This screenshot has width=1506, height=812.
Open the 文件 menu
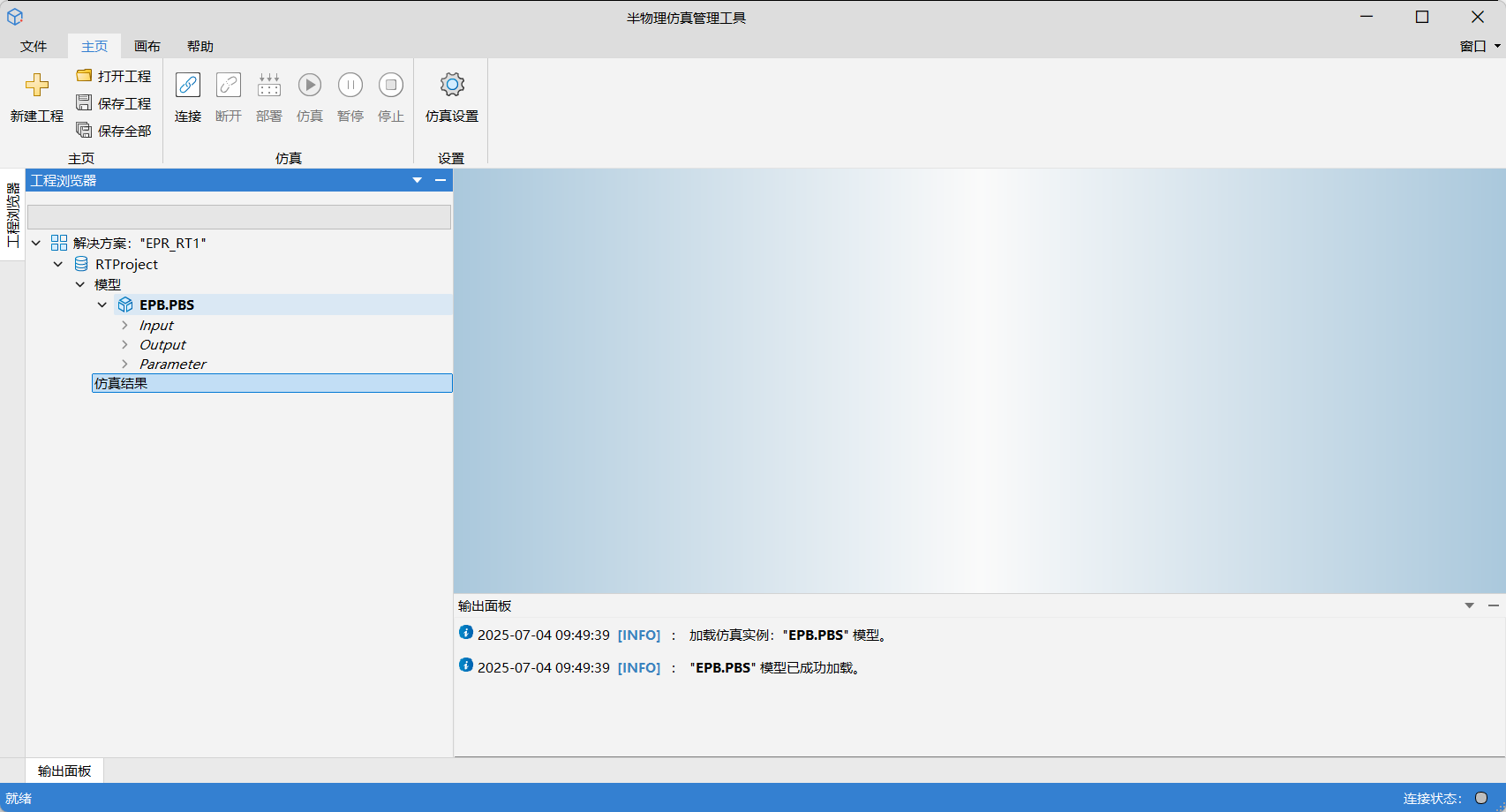click(x=34, y=46)
